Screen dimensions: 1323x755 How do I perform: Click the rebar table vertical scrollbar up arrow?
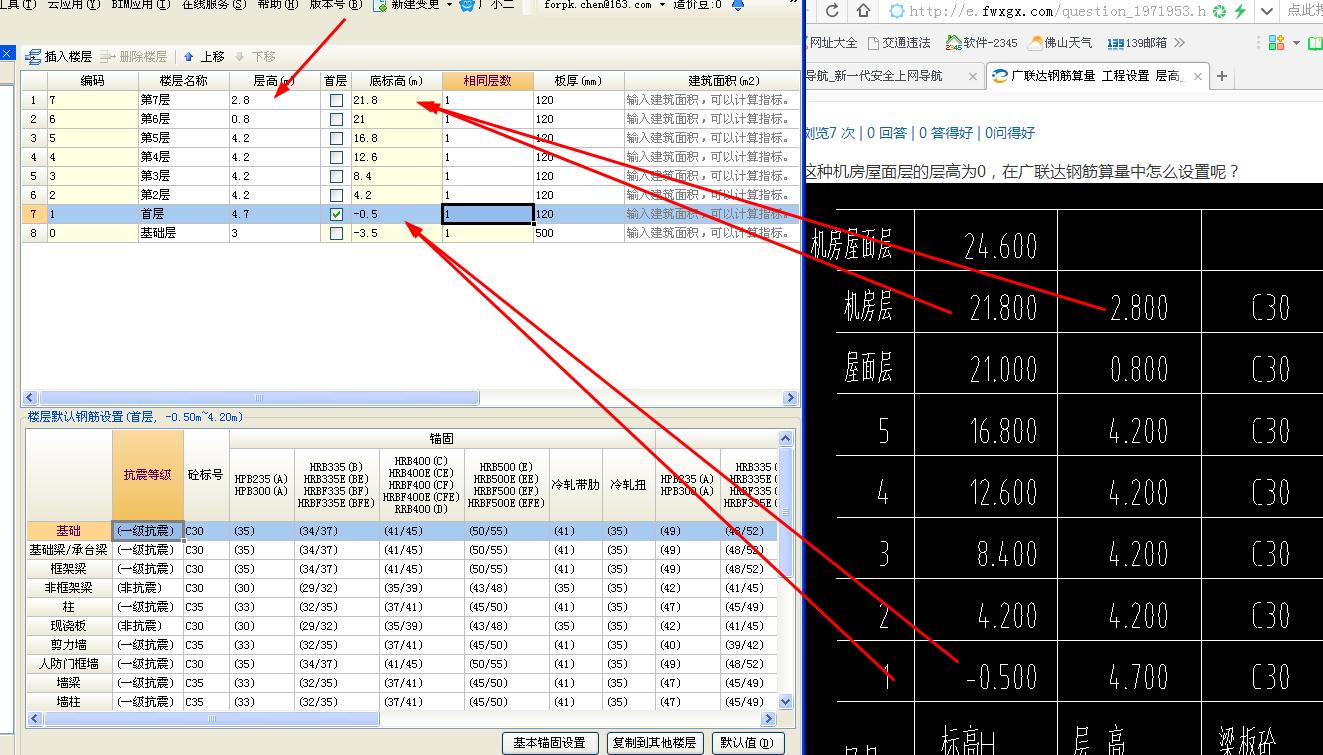785,438
